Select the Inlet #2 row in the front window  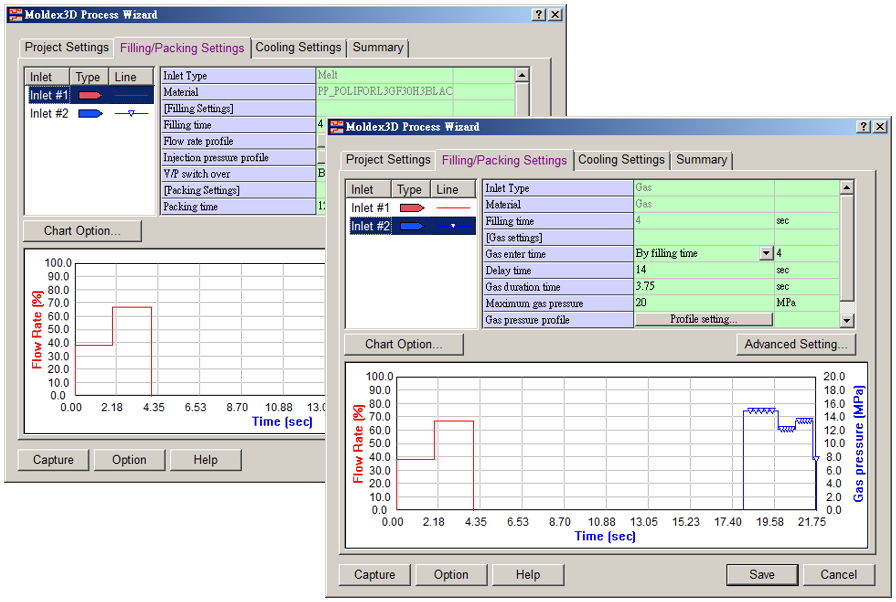click(411, 226)
